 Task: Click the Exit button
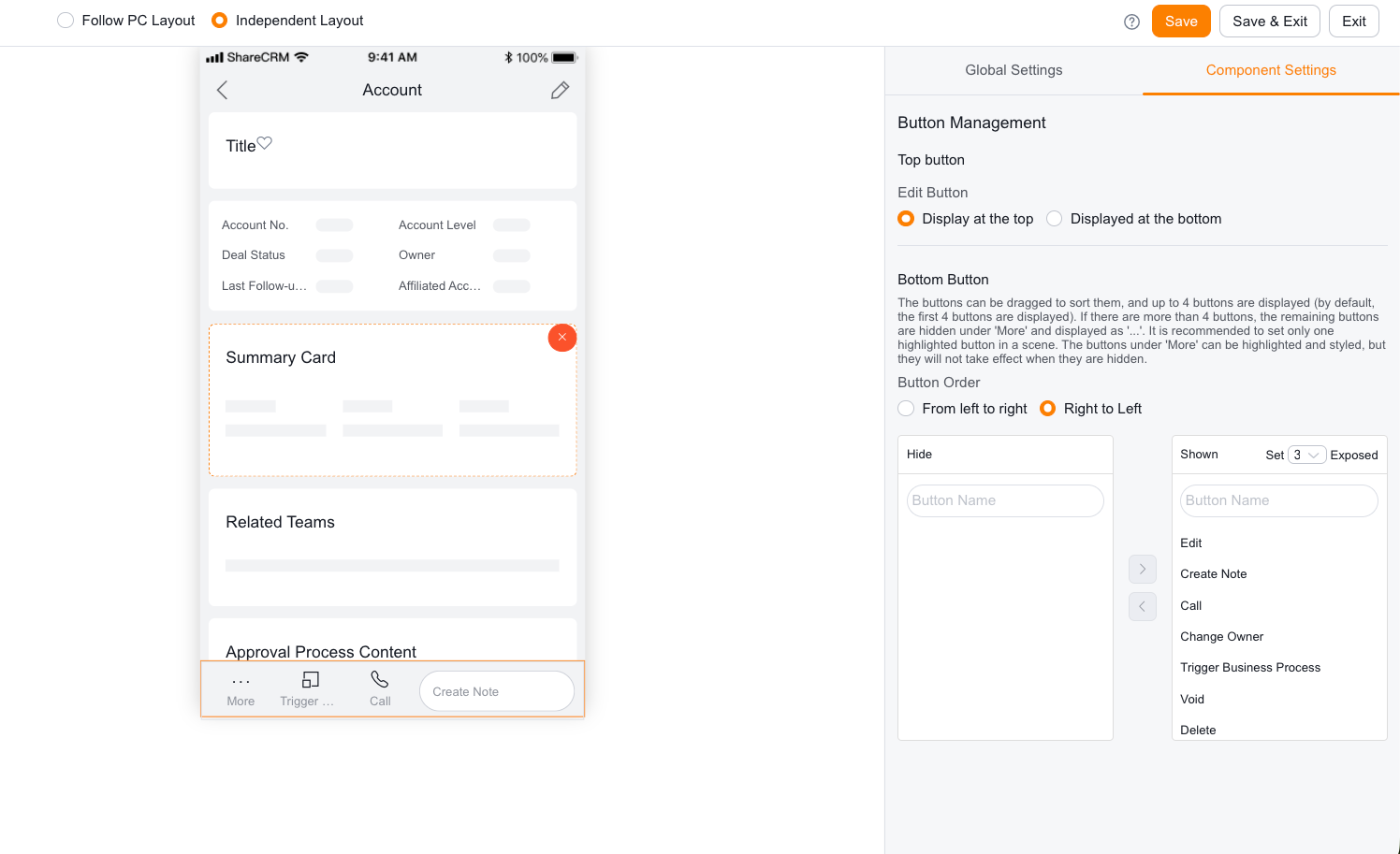pos(1354,22)
